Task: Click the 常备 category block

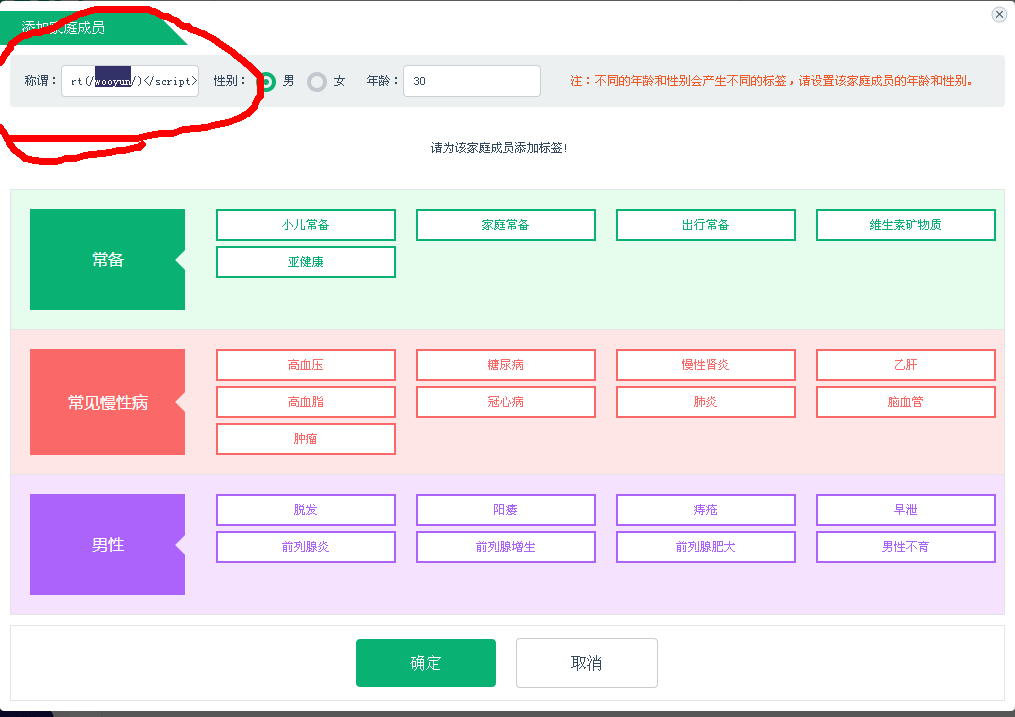Action: [x=107, y=259]
